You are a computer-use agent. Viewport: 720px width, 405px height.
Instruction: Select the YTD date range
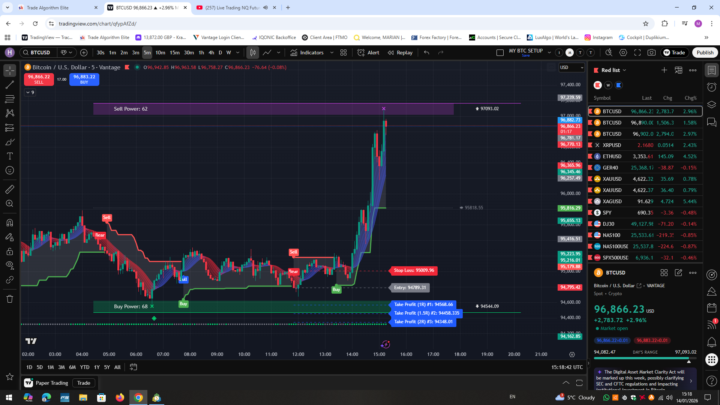84,367
